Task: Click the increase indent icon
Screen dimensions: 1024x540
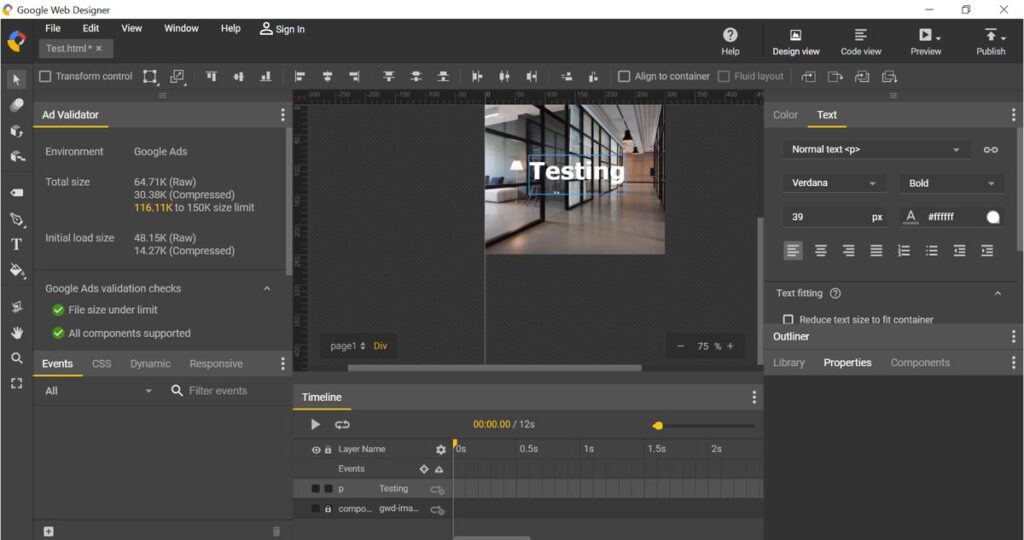Action: coord(987,251)
